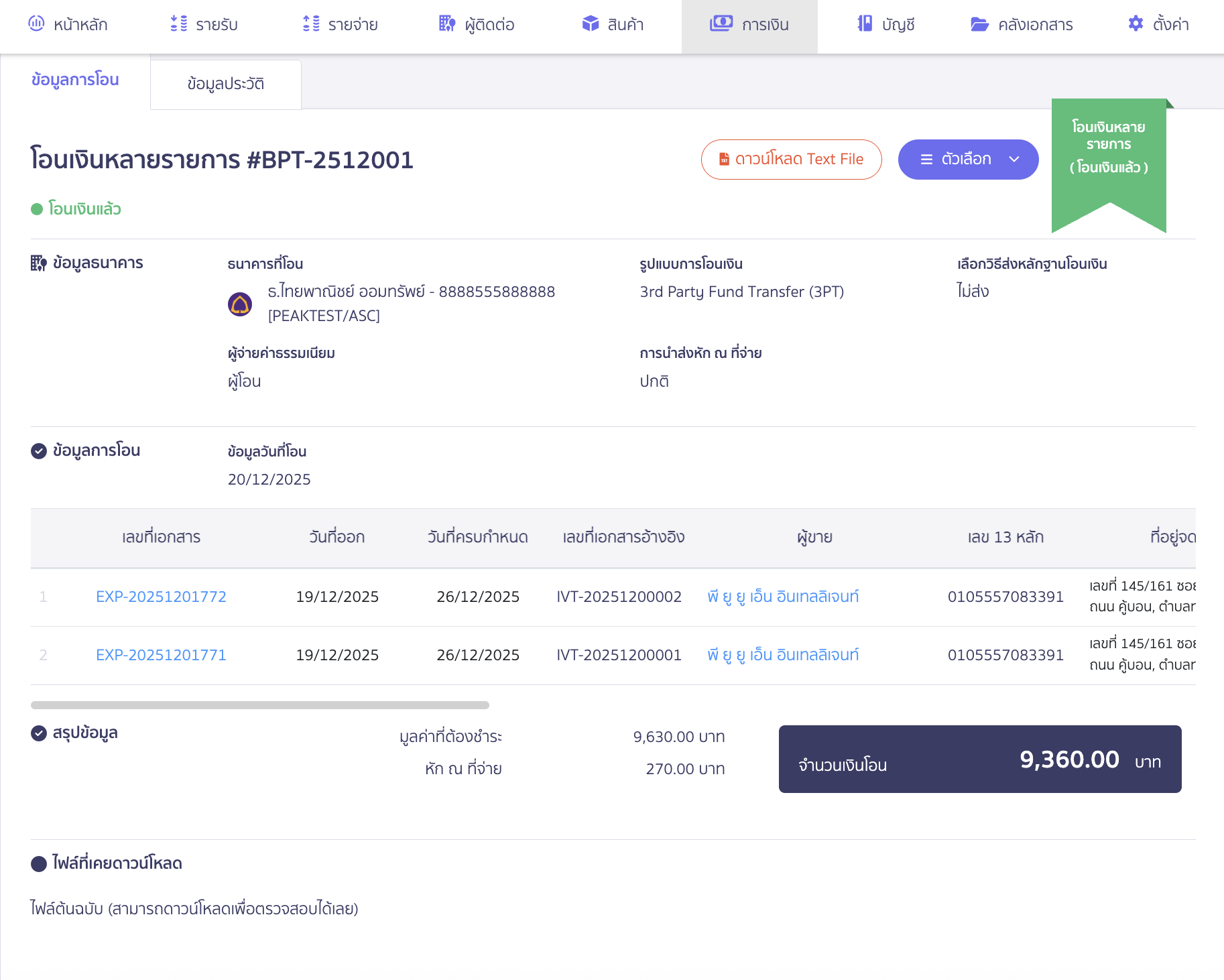This screenshot has width=1224, height=980.
Task: Click the accounting book icon
Action: 865,24
